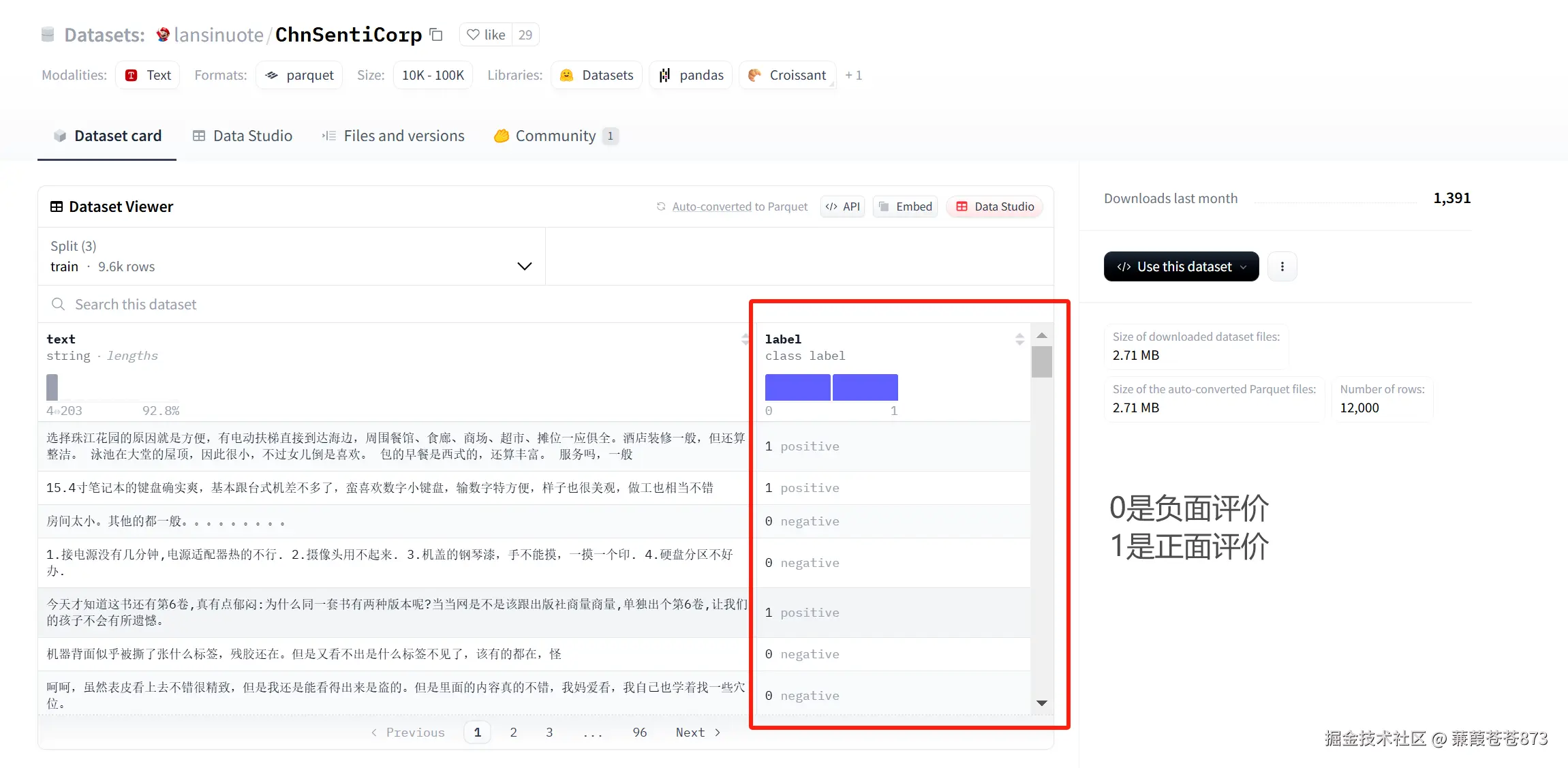The image size is (1568, 768).
Task: Copy dataset name with the copy icon
Action: [x=437, y=35]
